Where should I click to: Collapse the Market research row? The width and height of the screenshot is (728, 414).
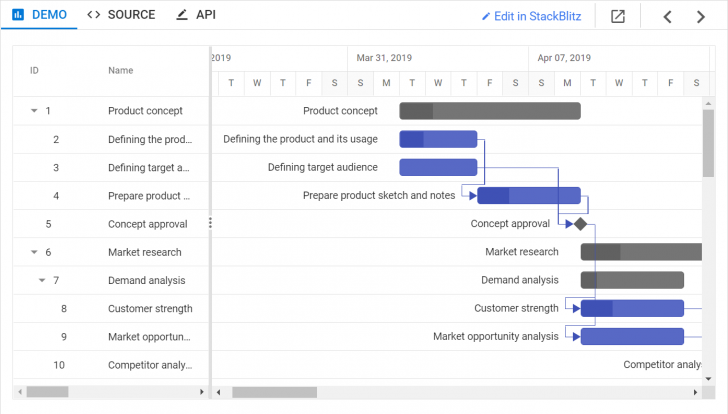click(x=33, y=252)
